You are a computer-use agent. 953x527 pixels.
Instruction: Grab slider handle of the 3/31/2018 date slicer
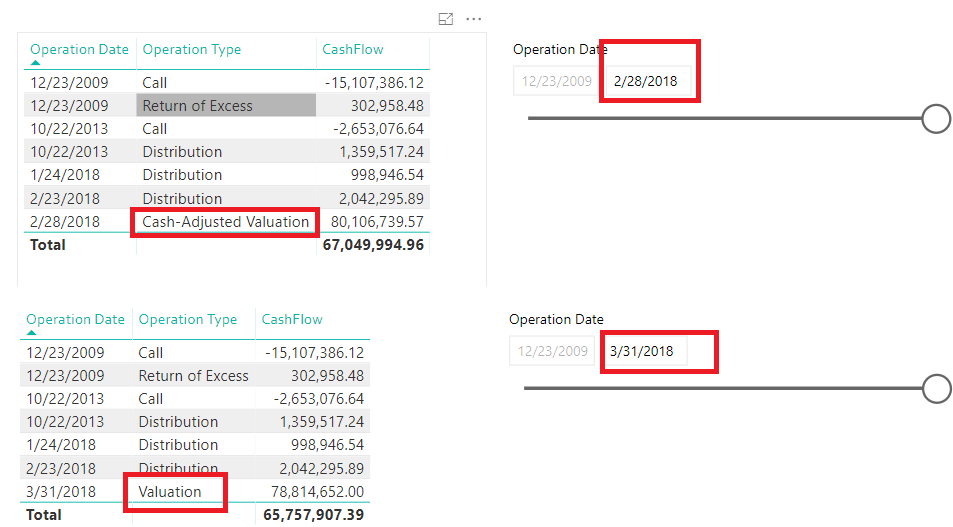(x=937, y=388)
